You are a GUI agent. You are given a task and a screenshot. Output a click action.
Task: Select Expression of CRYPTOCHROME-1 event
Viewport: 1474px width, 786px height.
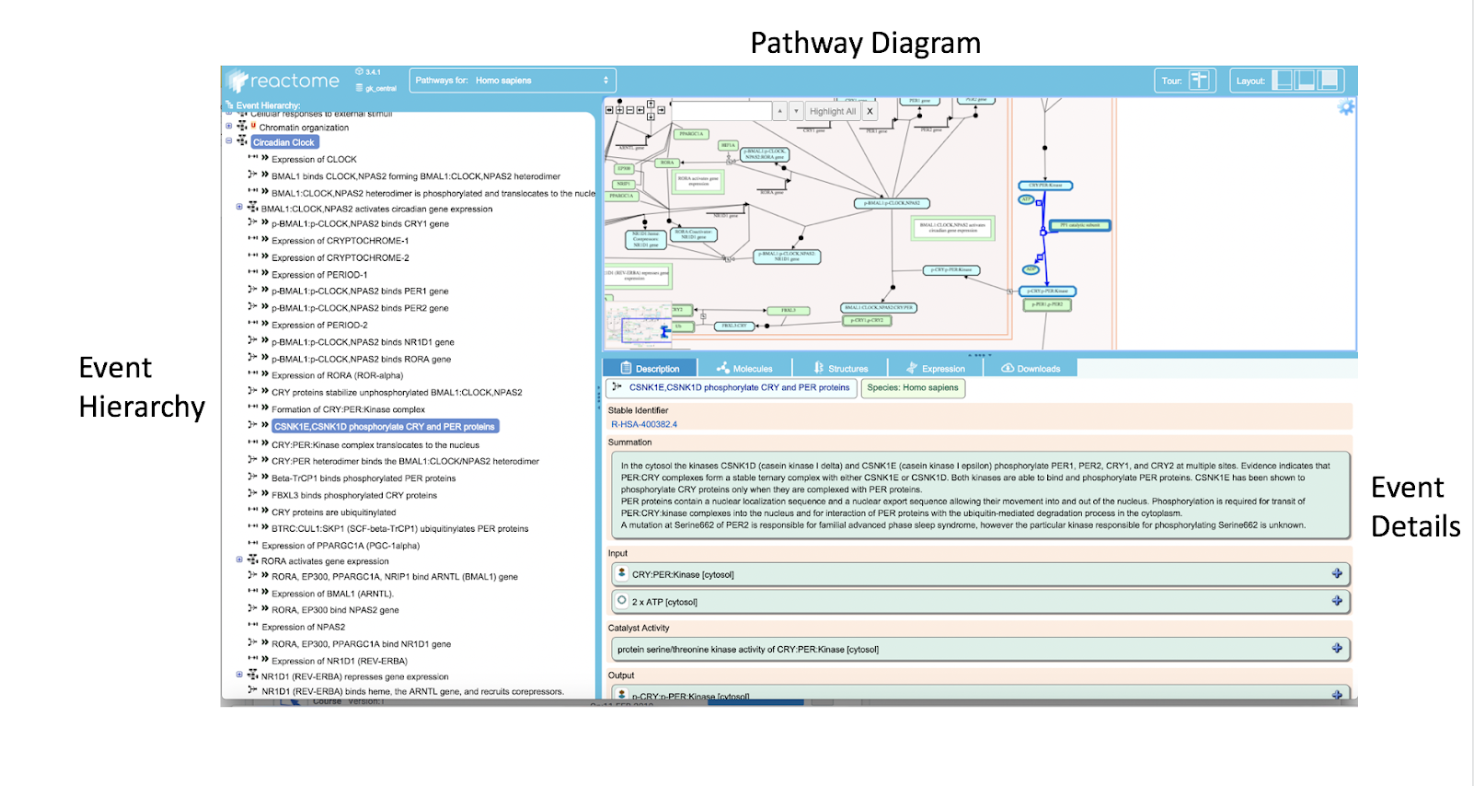(x=340, y=241)
